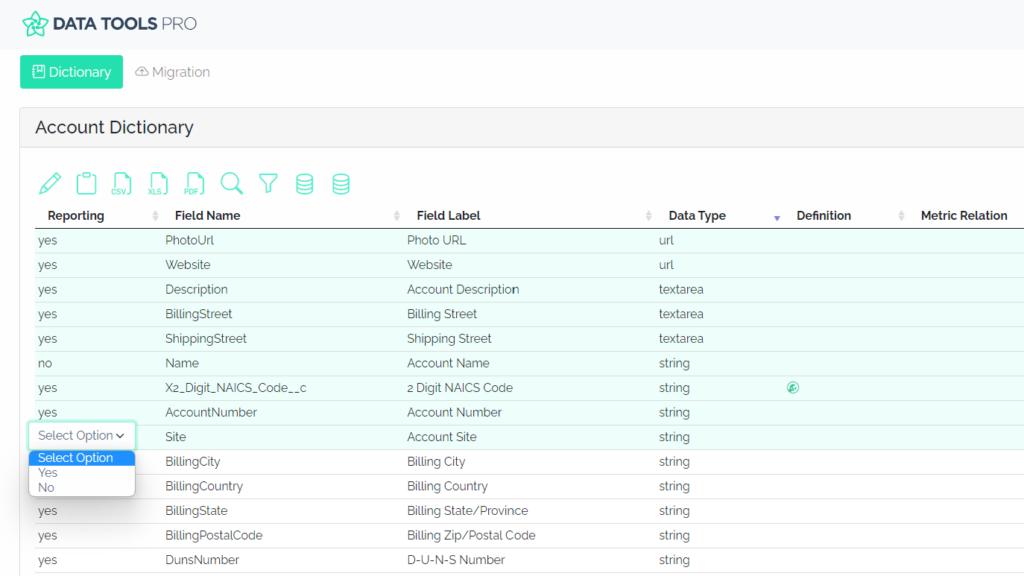
Task: Switch to the Dictionary tab
Action: [x=71, y=71]
